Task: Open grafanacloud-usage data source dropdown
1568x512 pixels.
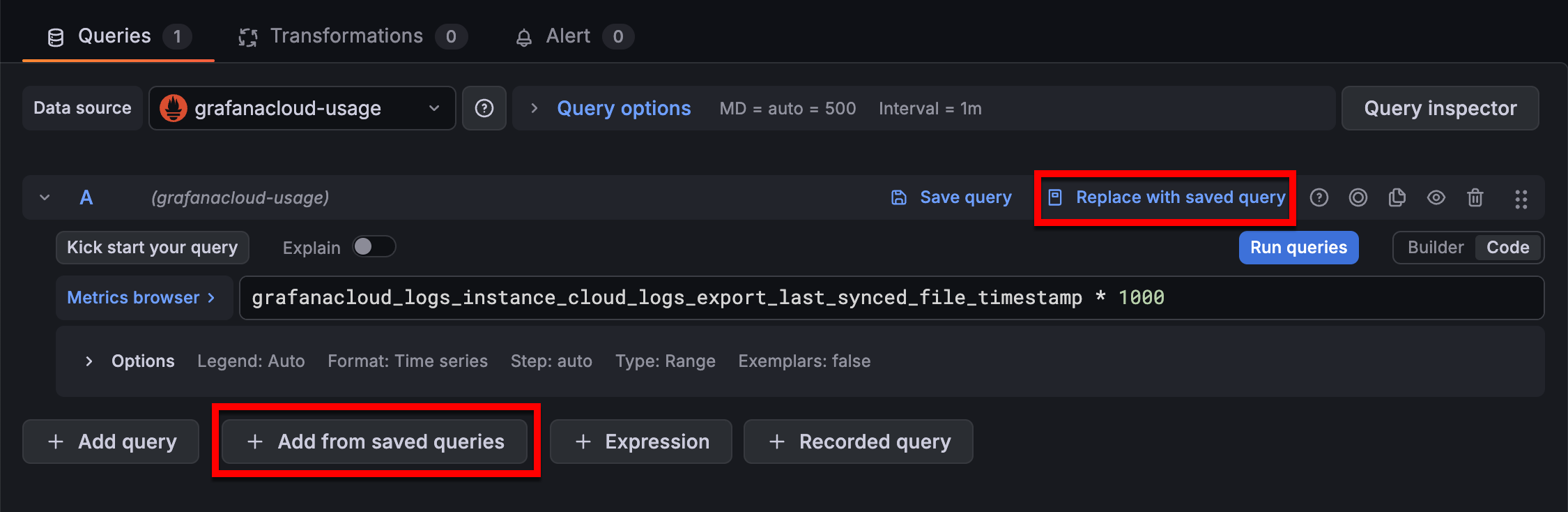Action: (302, 108)
